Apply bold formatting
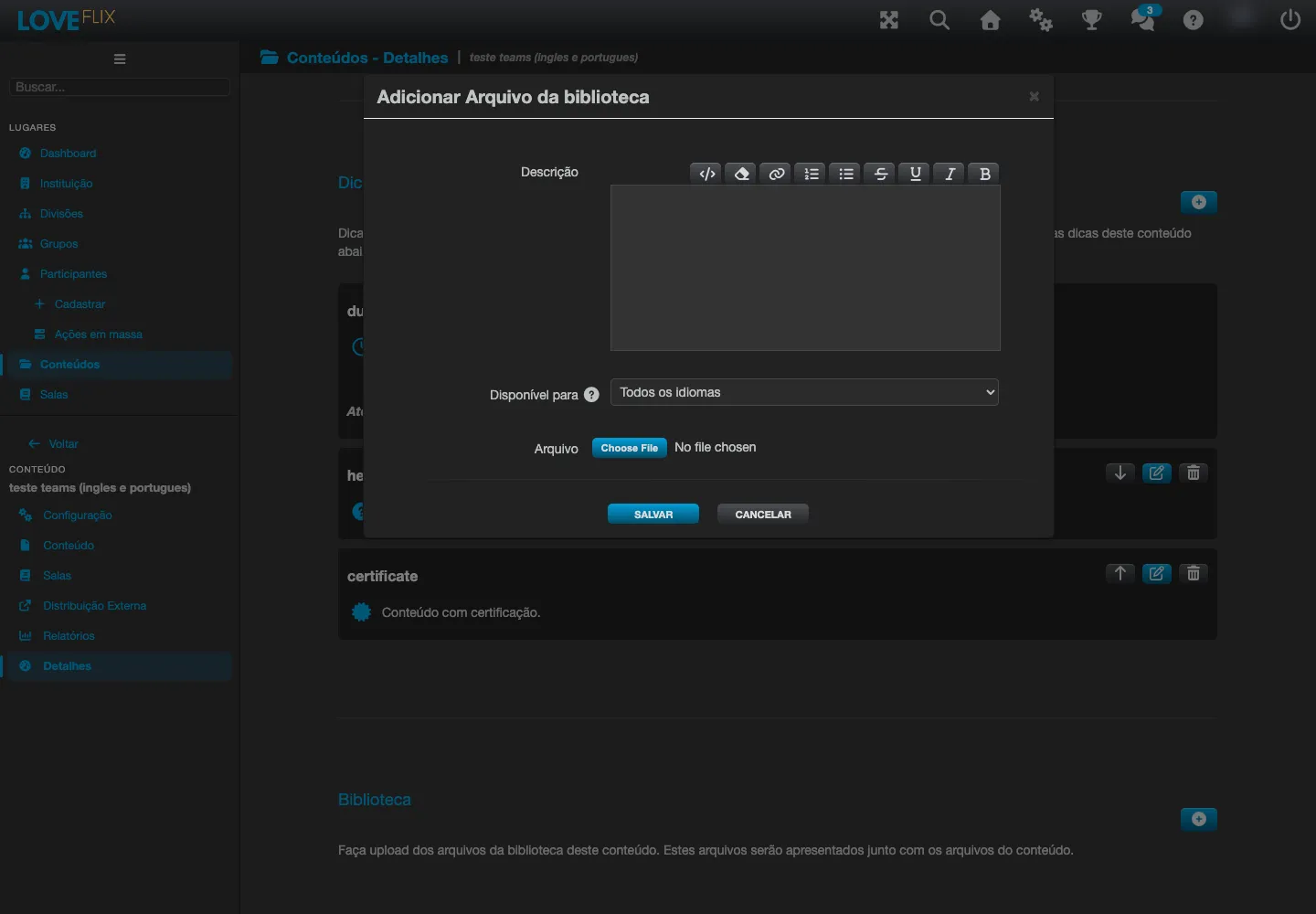The image size is (1316, 914). (984, 174)
